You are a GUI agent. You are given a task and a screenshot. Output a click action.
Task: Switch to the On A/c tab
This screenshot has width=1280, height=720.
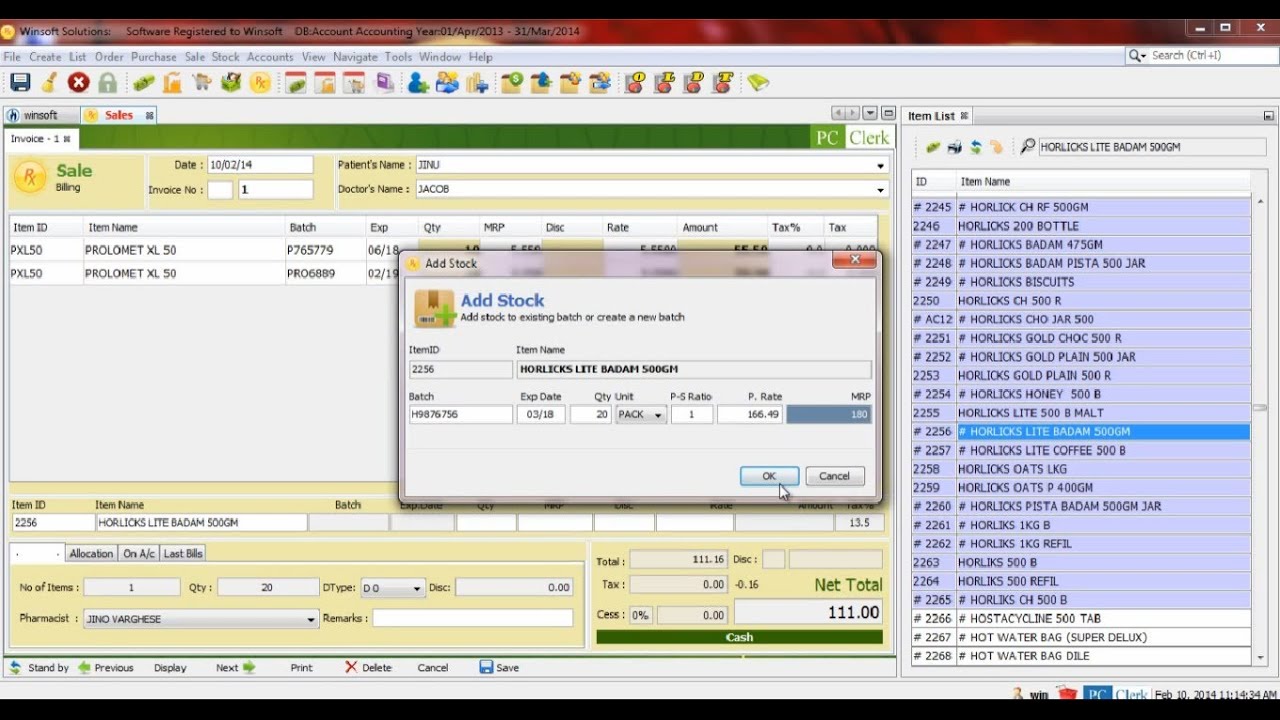coord(139,553)
